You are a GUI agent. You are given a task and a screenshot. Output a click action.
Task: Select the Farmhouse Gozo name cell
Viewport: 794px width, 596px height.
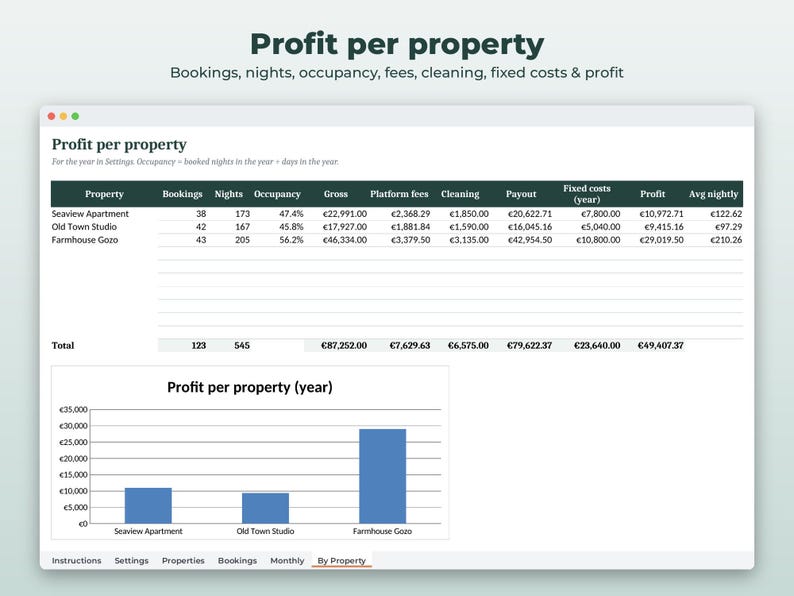(85, 240)
